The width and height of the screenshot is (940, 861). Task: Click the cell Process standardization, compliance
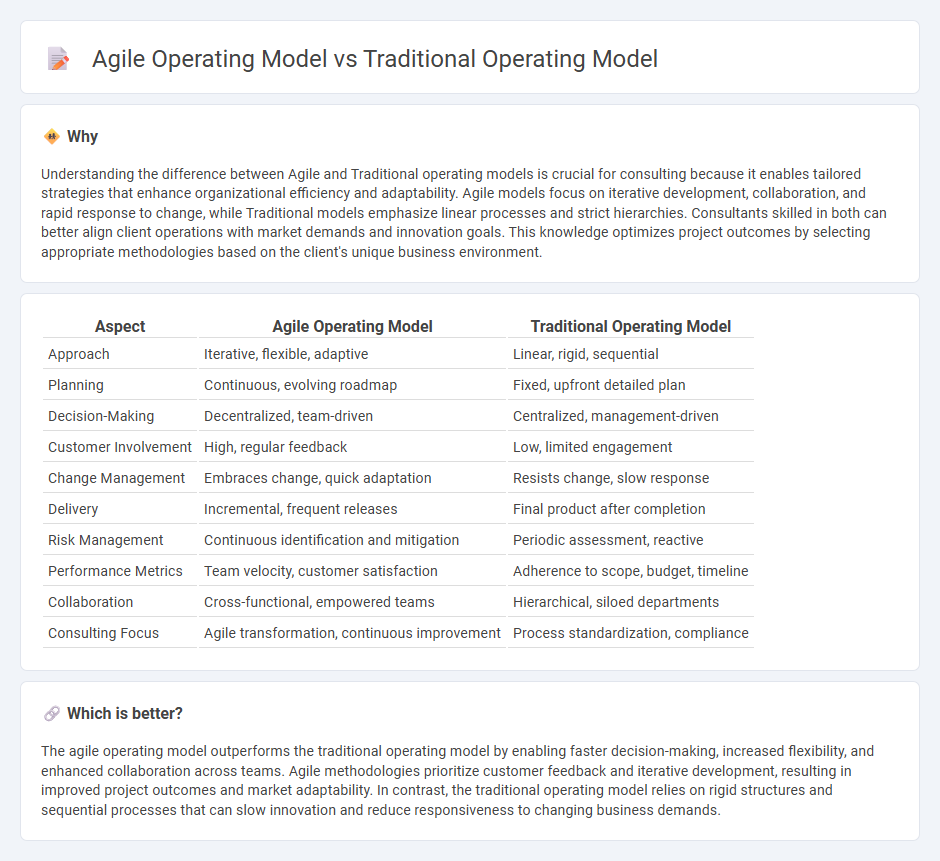(x=631, y=633)
